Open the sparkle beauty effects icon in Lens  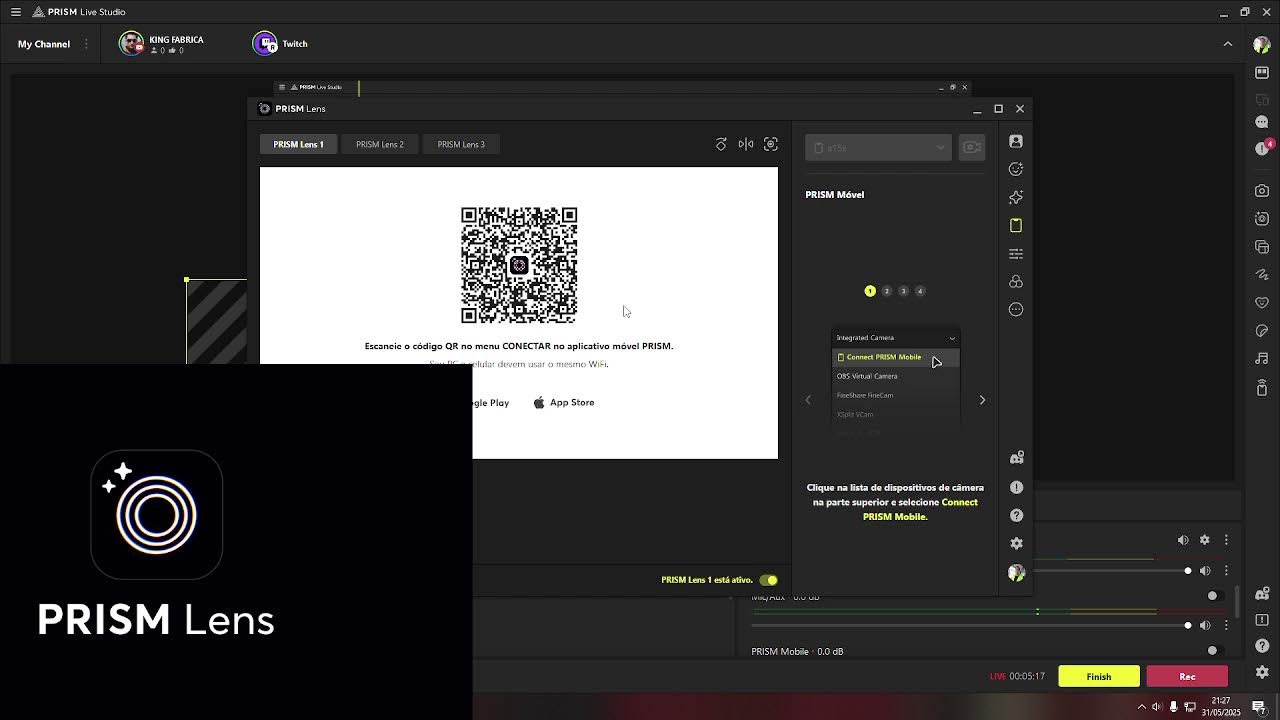pos(1016,197)
